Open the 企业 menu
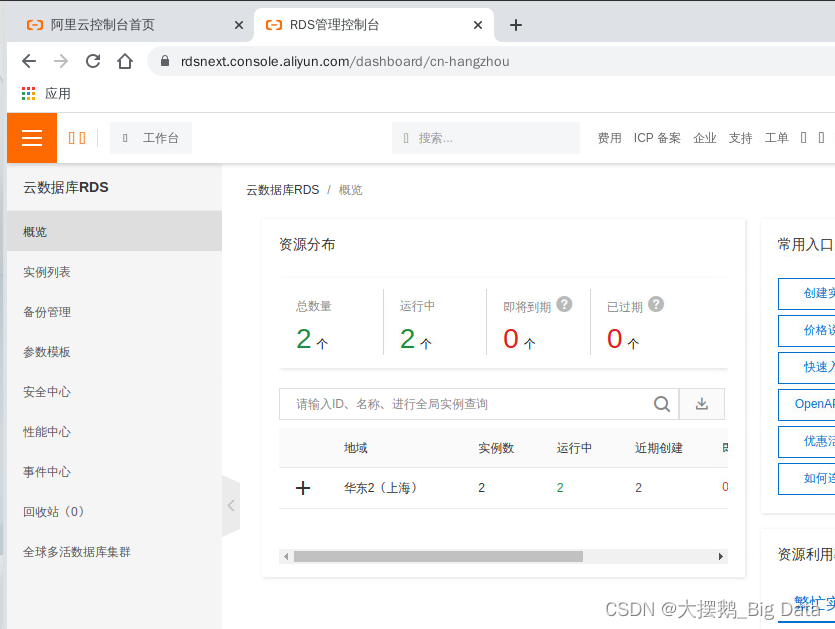The image size is (835, 629). (x=705, y=138)
